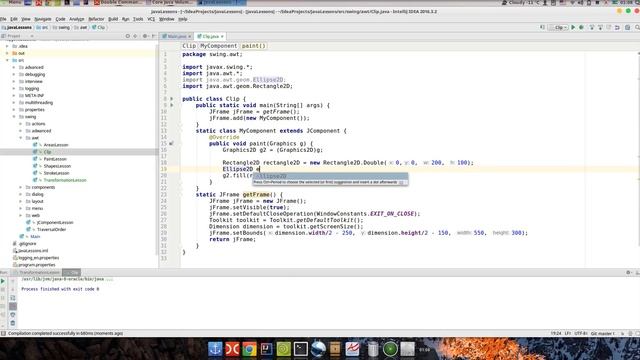This screenshot has width=640, height=360.
Task: Click the VCS update project icon
Action: tap(591, 27)
